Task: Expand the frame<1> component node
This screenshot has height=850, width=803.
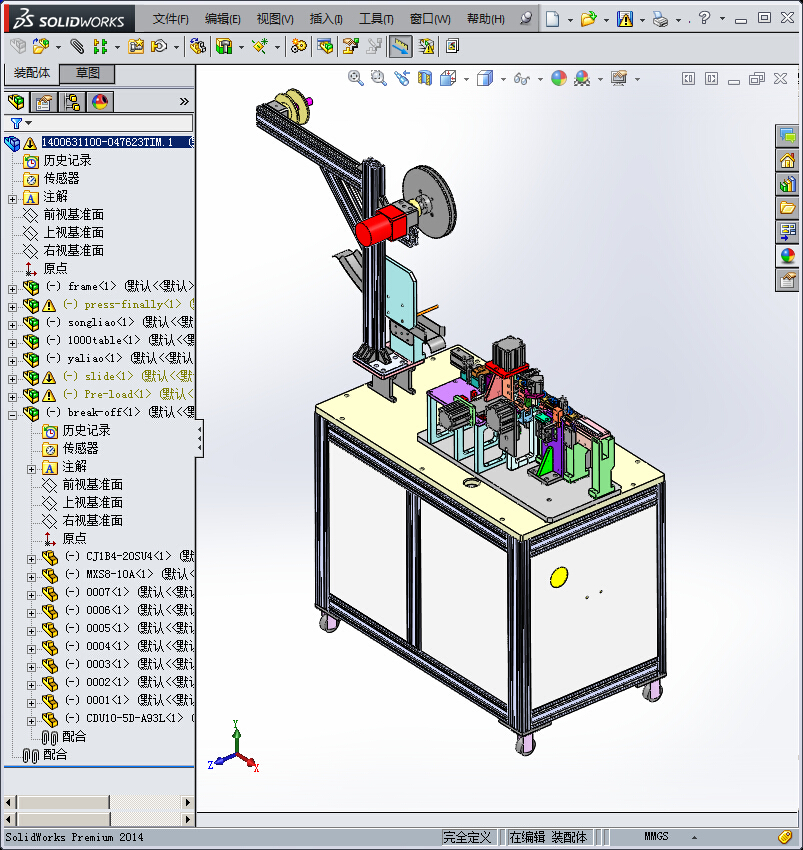Action: click(x=12, y=289)
